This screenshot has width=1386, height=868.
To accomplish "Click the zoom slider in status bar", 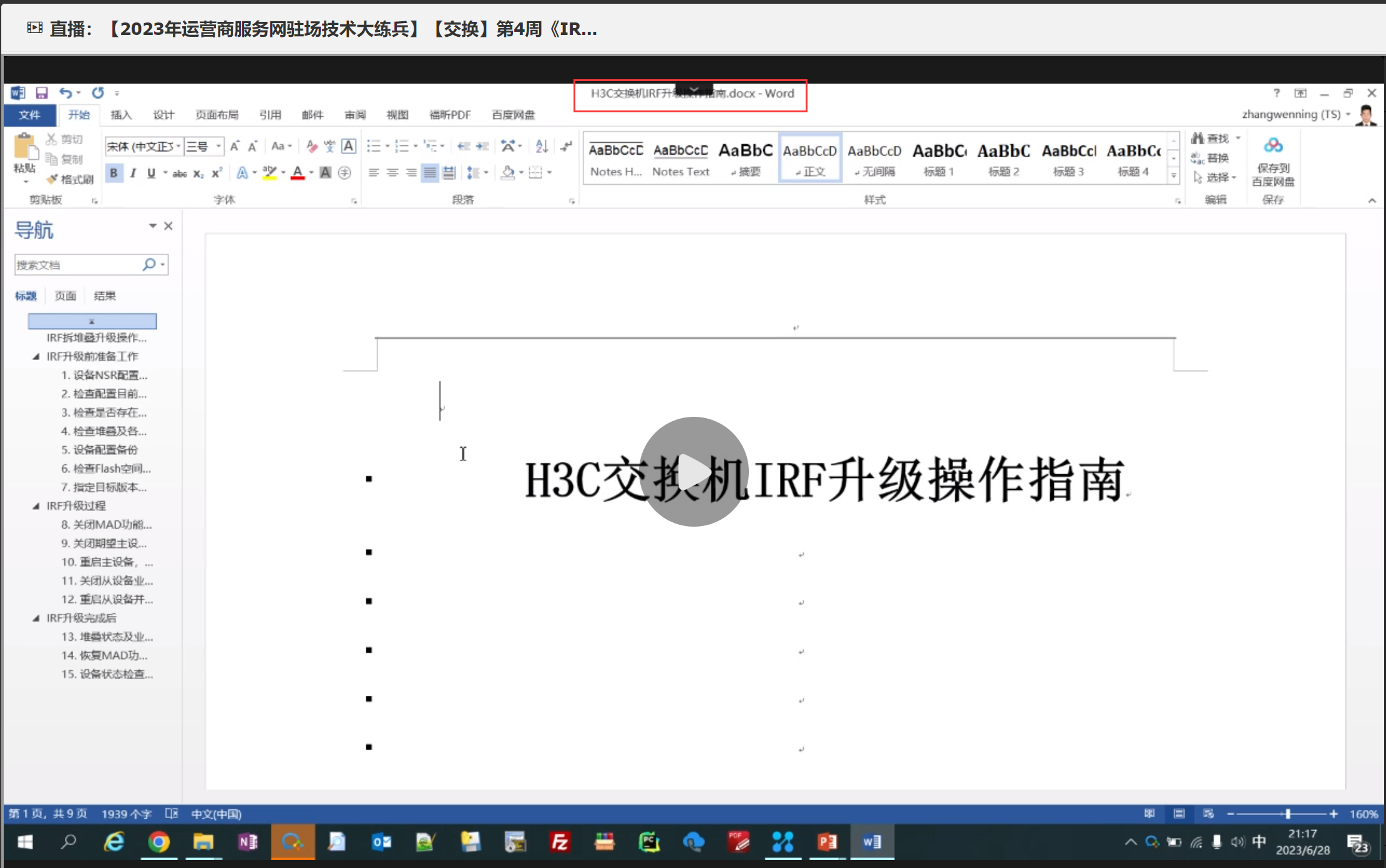I will (1287, 814).
